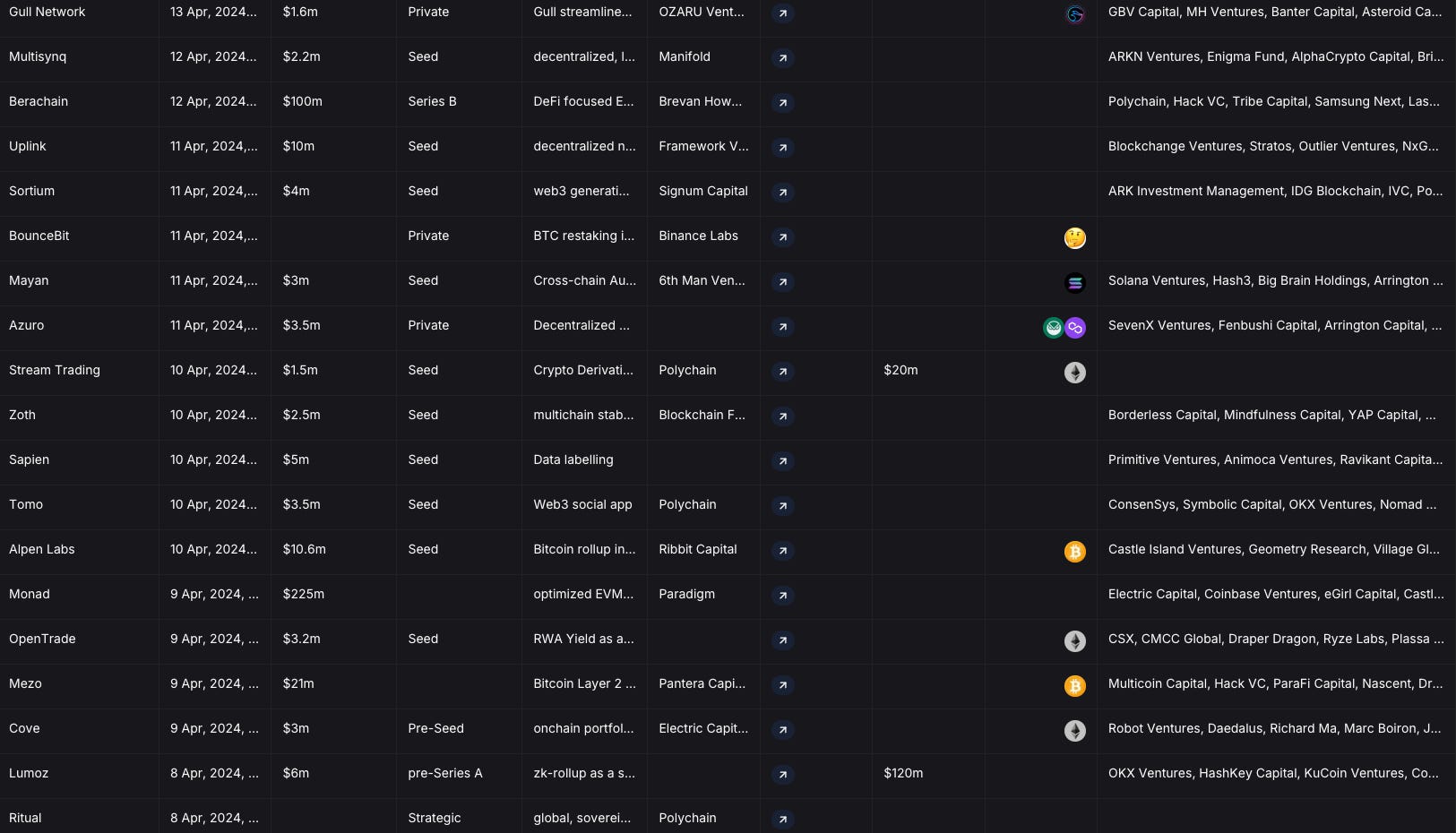Select the Alpen Labs project name

(42, 549)
